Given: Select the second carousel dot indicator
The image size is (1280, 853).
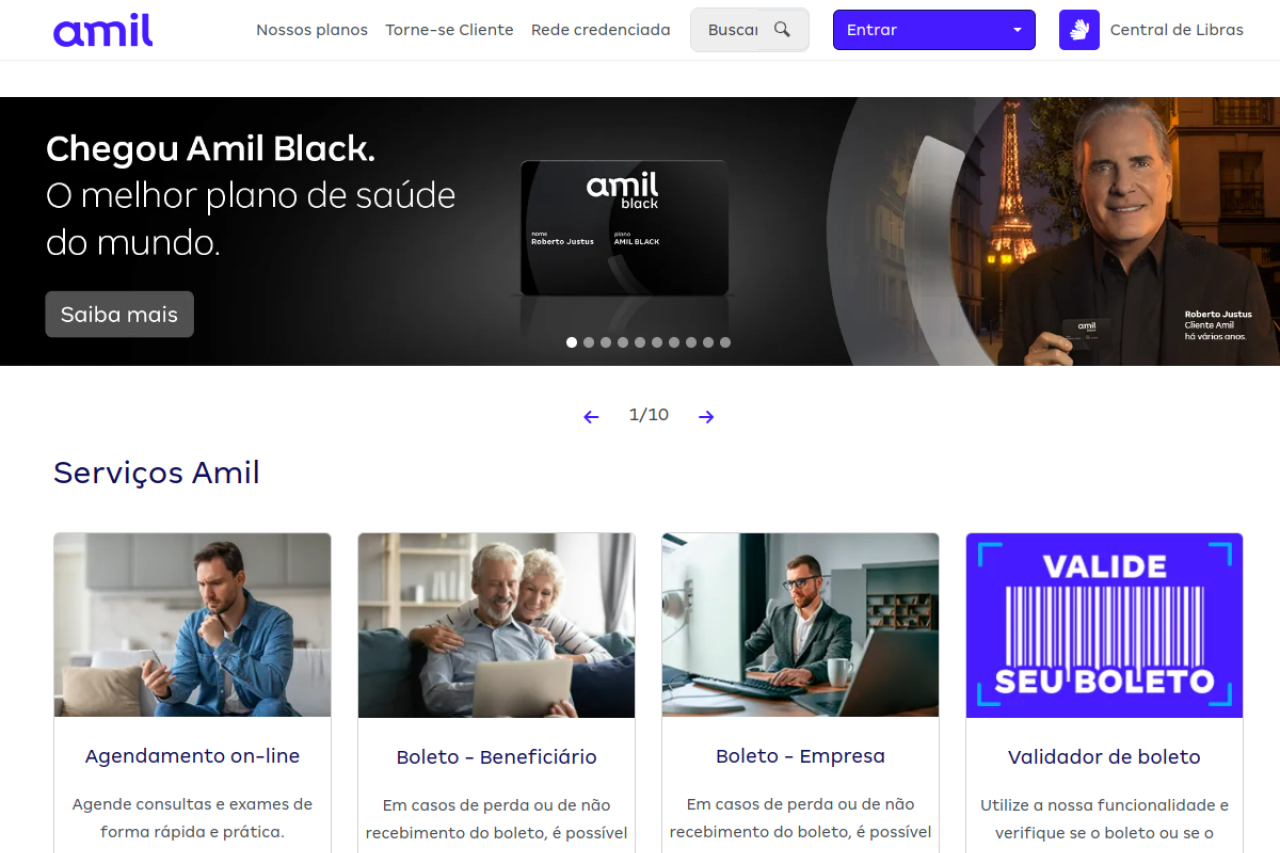Looking at the screenshot, I should [x=589, y=342].
